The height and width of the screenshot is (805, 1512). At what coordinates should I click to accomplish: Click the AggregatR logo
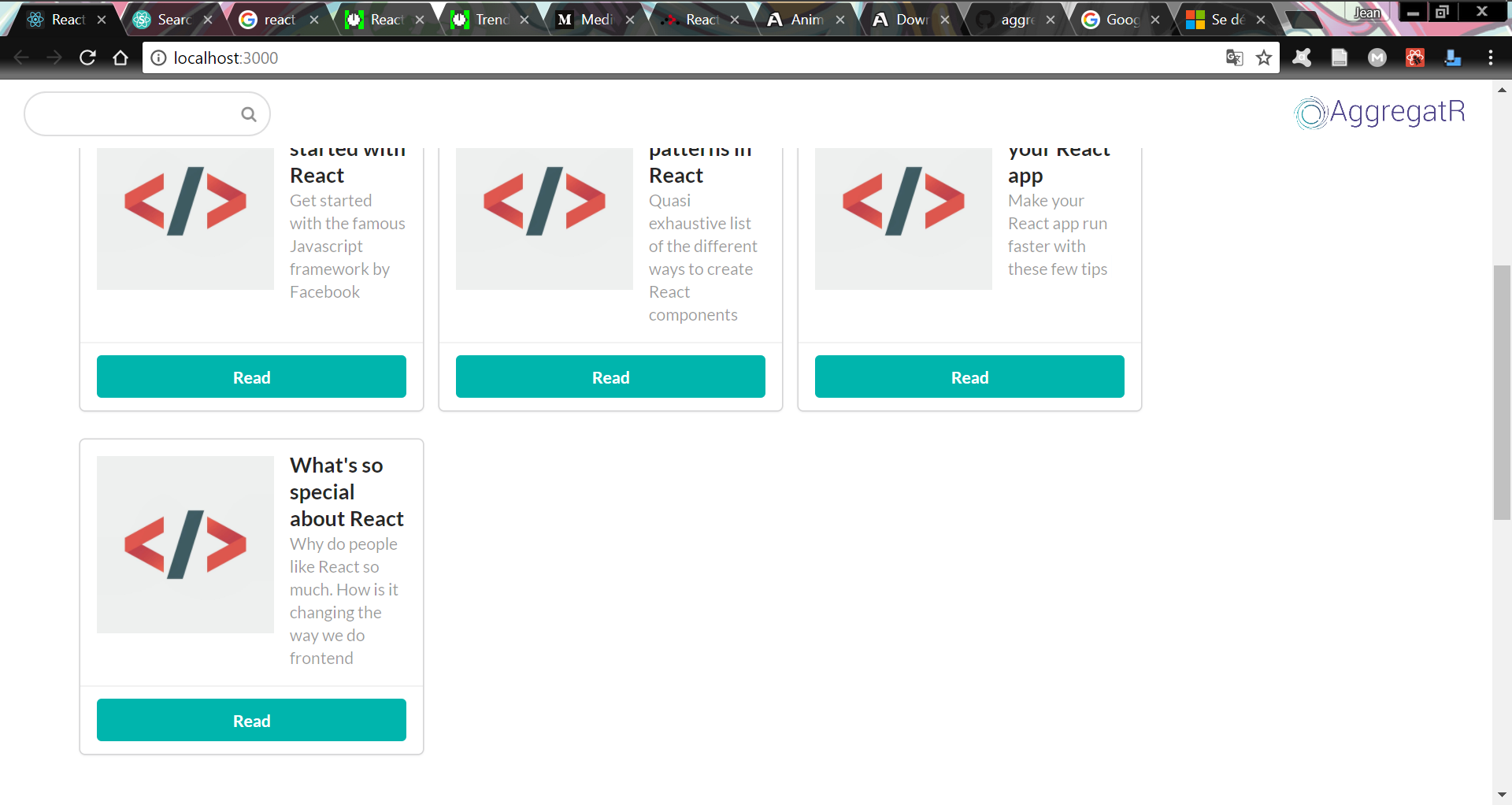coord(1380,113)
